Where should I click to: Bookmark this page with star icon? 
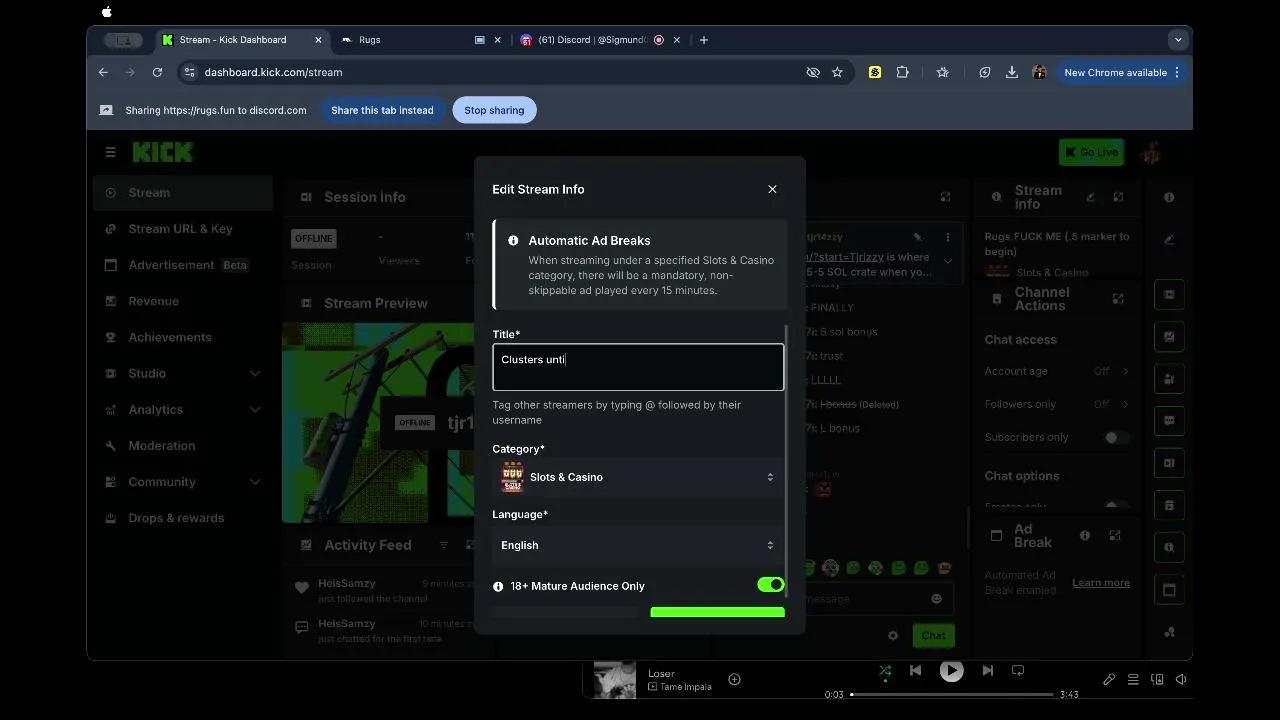(837, 72)
